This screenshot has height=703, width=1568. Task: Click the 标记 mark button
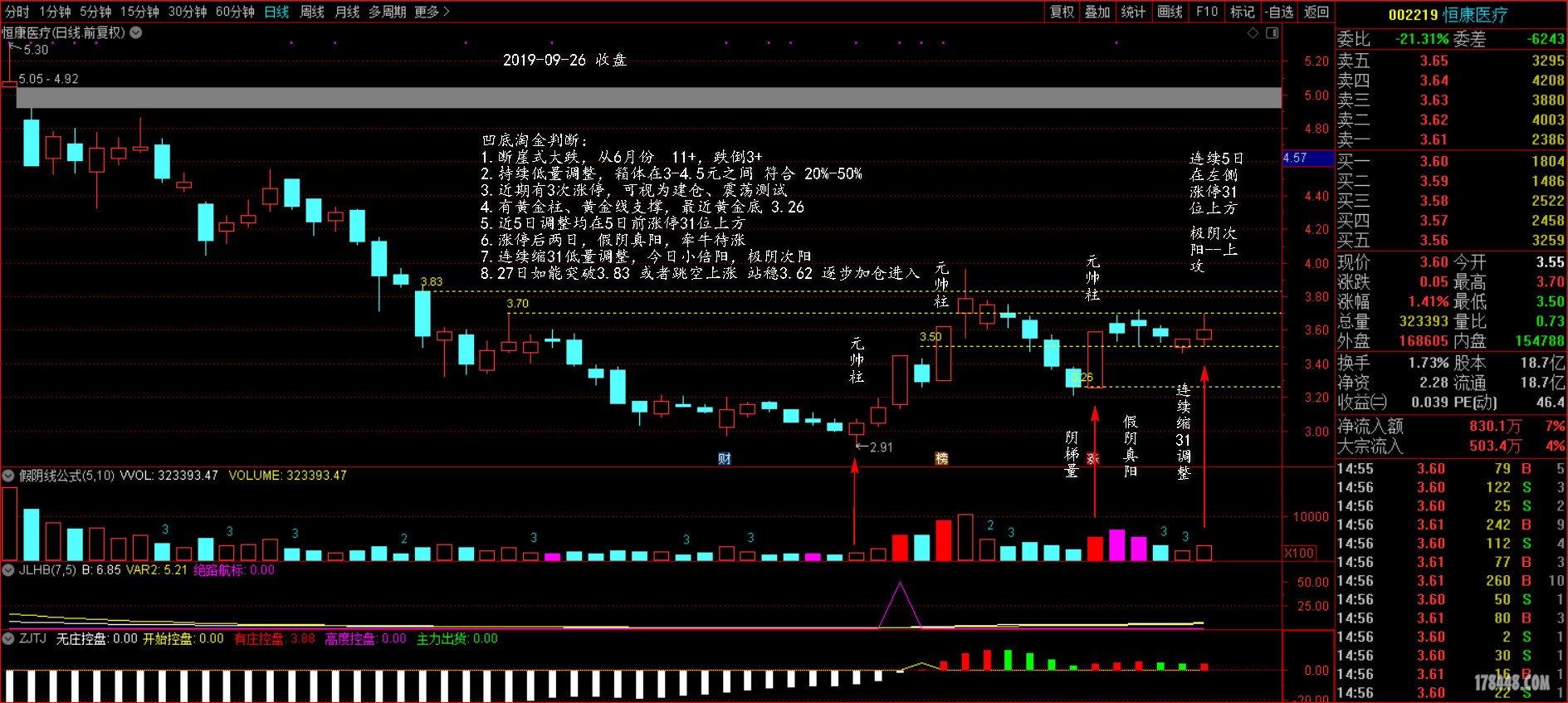(x=1243, y=12)
